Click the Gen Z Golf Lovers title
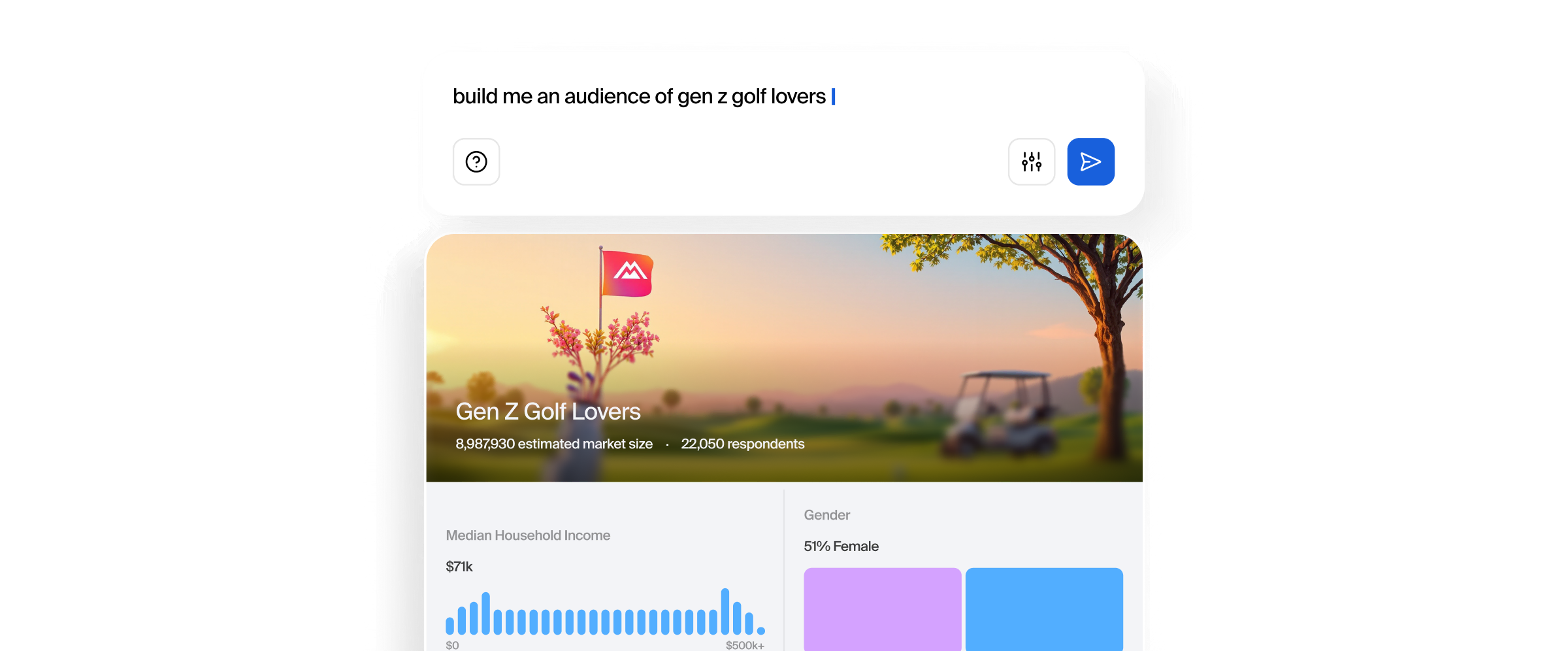Image resolution: width=1568 pixels, height=651 pixels. pyautogui.click(x=548, y=412)
